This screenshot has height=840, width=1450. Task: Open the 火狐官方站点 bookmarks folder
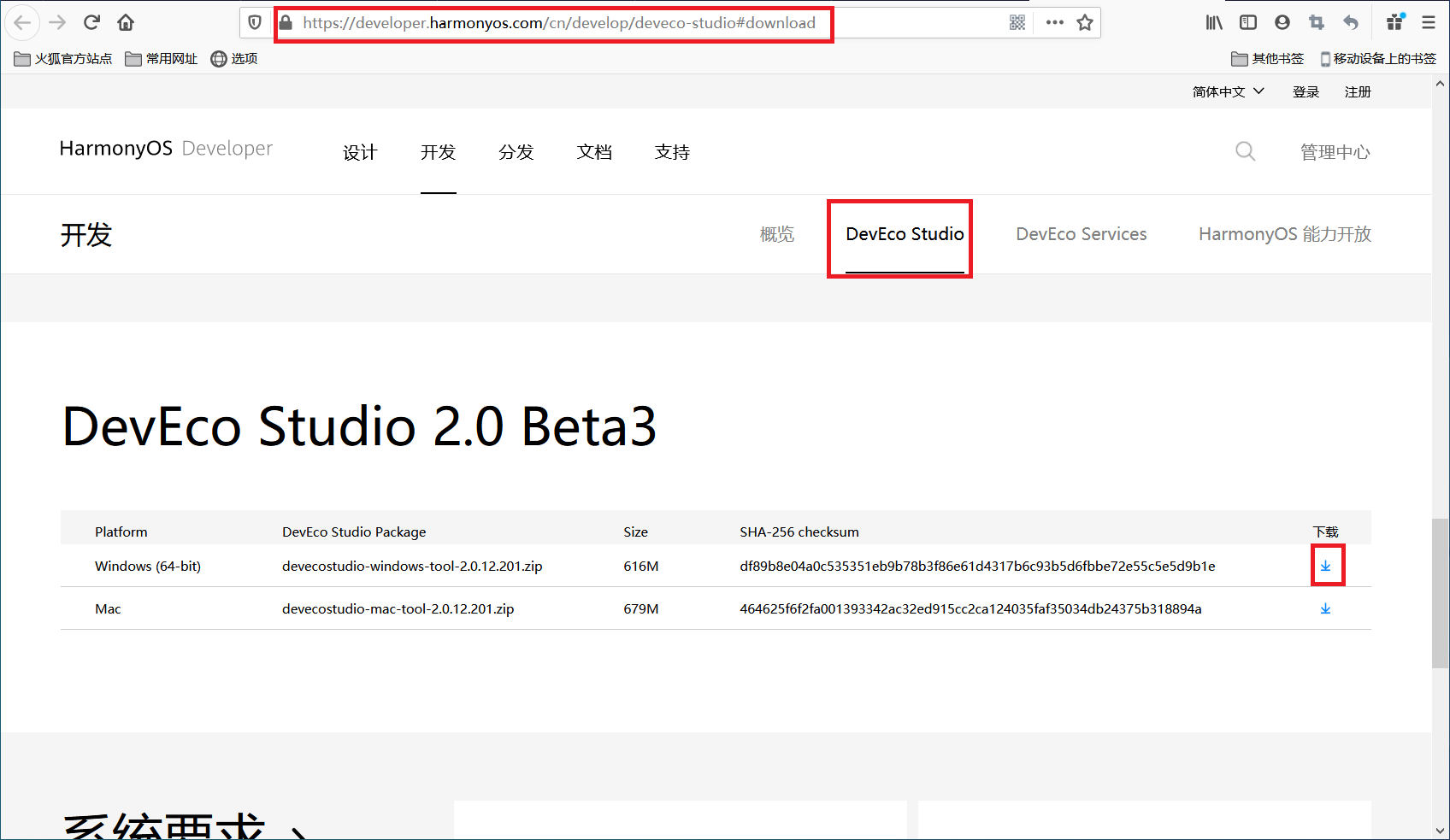tap(63, 58)
